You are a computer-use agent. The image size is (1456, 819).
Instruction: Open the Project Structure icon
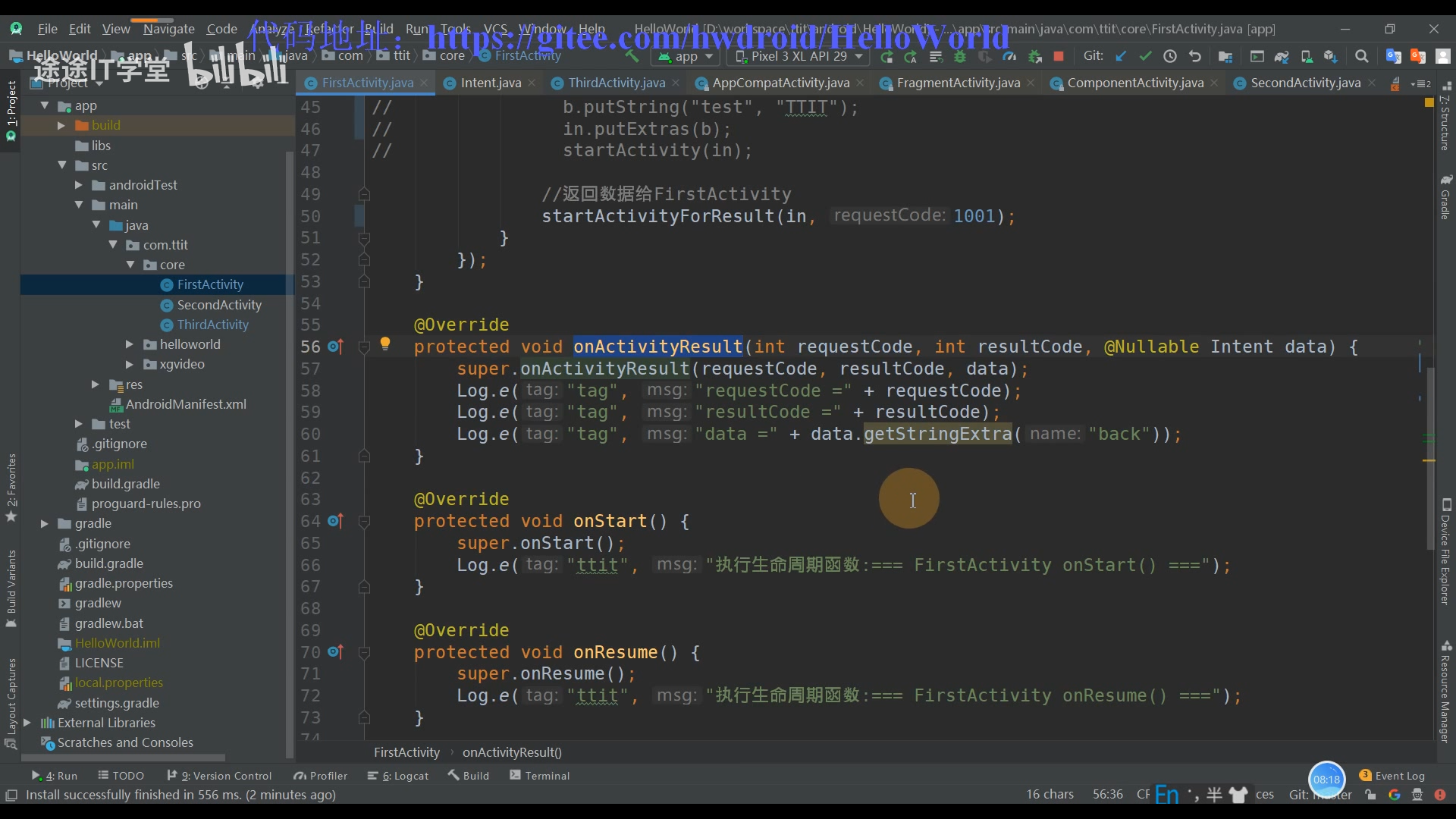[x=1225, y=56]
